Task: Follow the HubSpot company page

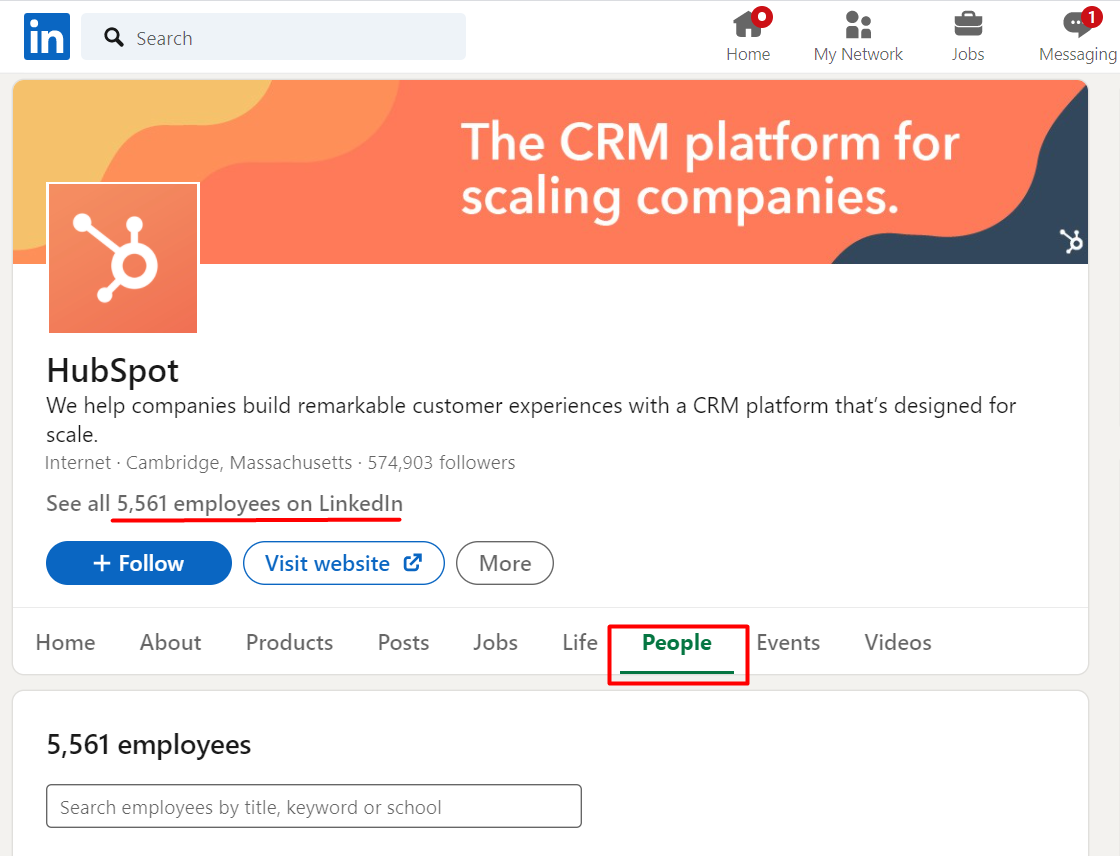Action: point(139,563)
